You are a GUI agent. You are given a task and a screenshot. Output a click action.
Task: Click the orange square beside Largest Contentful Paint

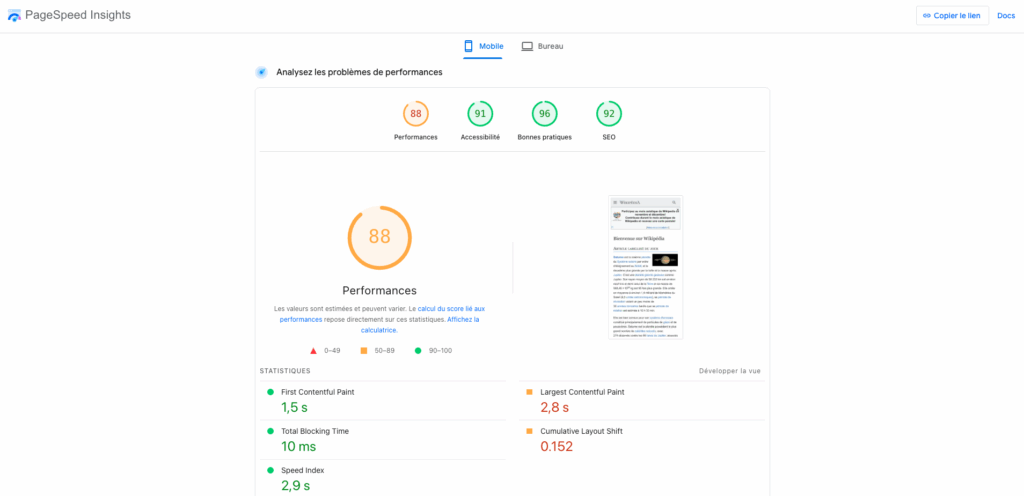(x=529, y=392)
